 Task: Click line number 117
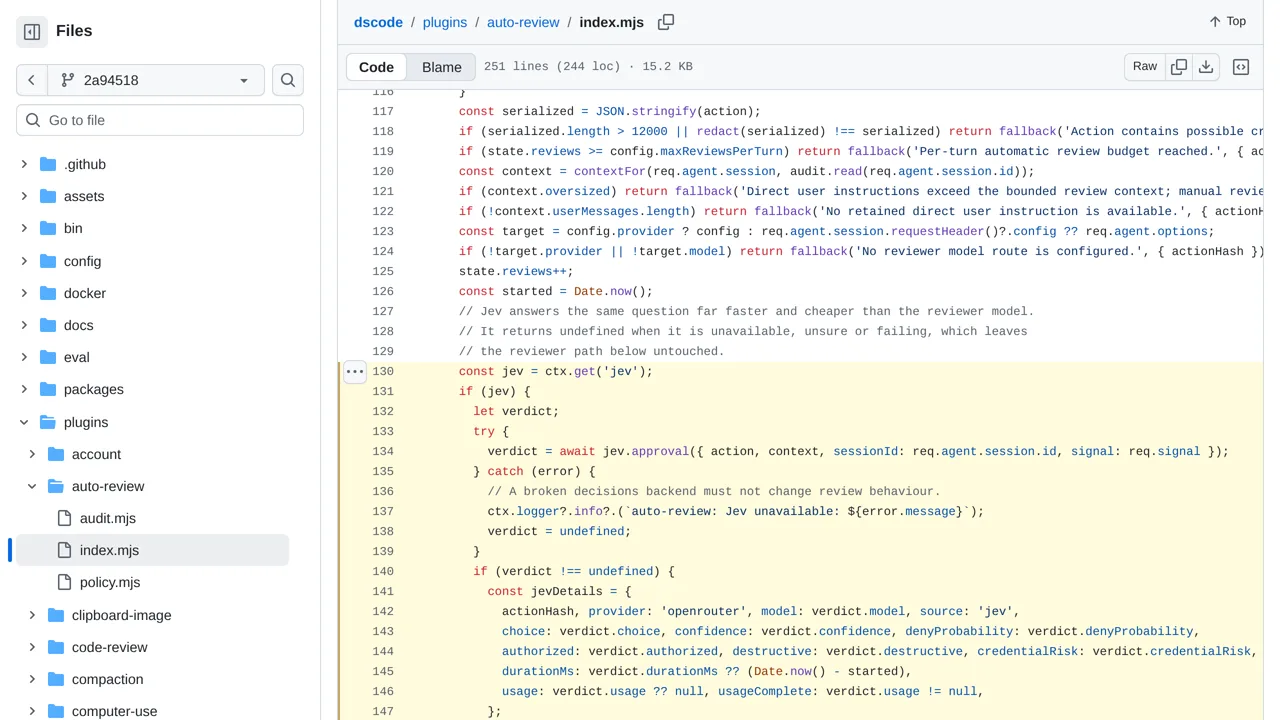point(382,111)
